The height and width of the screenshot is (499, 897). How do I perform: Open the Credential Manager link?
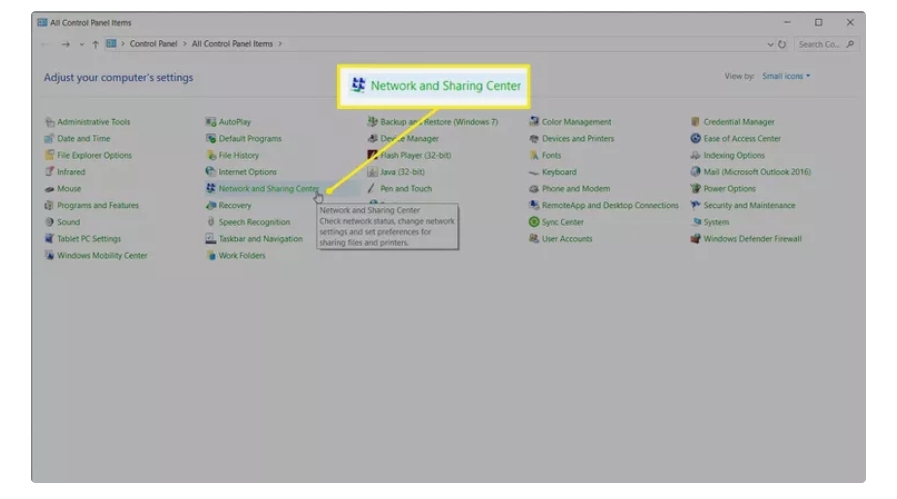(739, 122)
